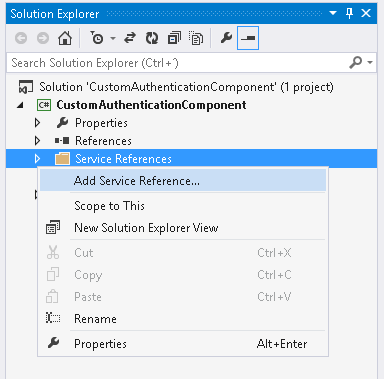
Task: Collapse All items in the tree
Action: coord(174,38)
